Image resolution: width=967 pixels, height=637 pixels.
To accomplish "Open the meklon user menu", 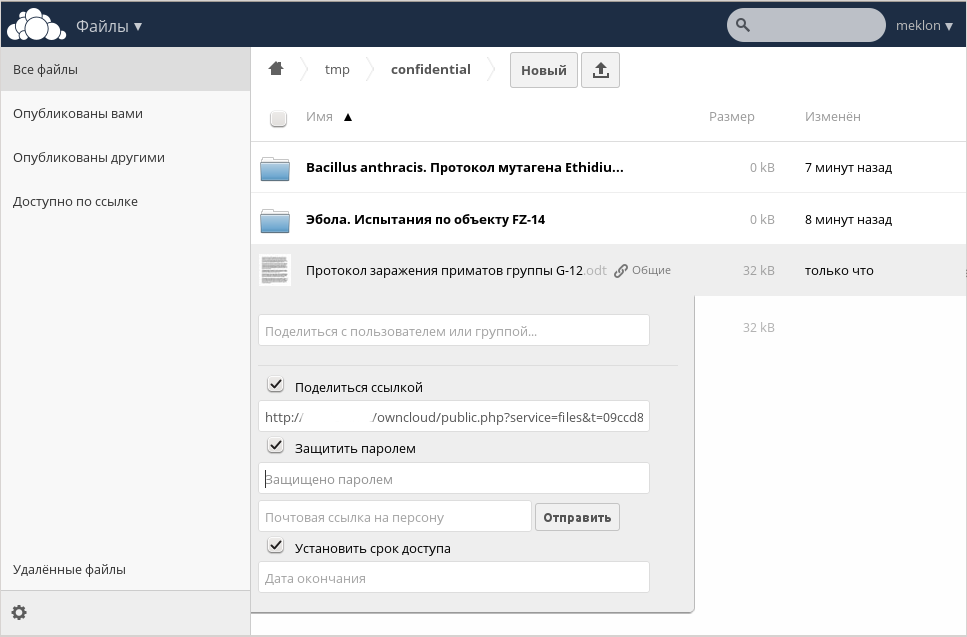I will point(923,25).
